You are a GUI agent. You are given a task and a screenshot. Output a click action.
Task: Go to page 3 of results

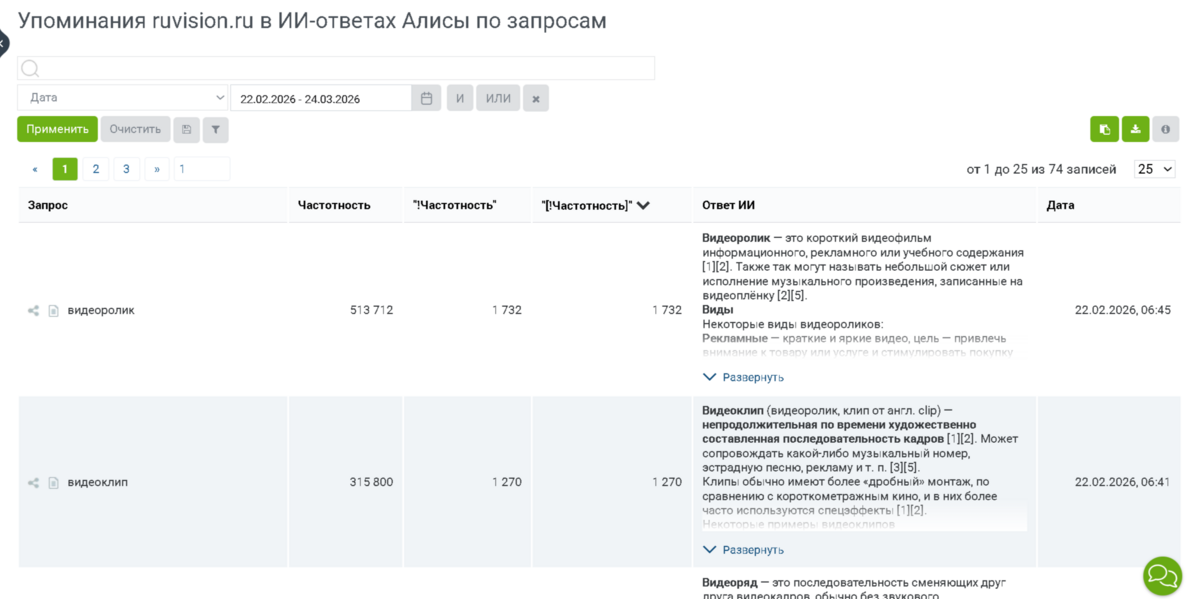coord(126,169)
